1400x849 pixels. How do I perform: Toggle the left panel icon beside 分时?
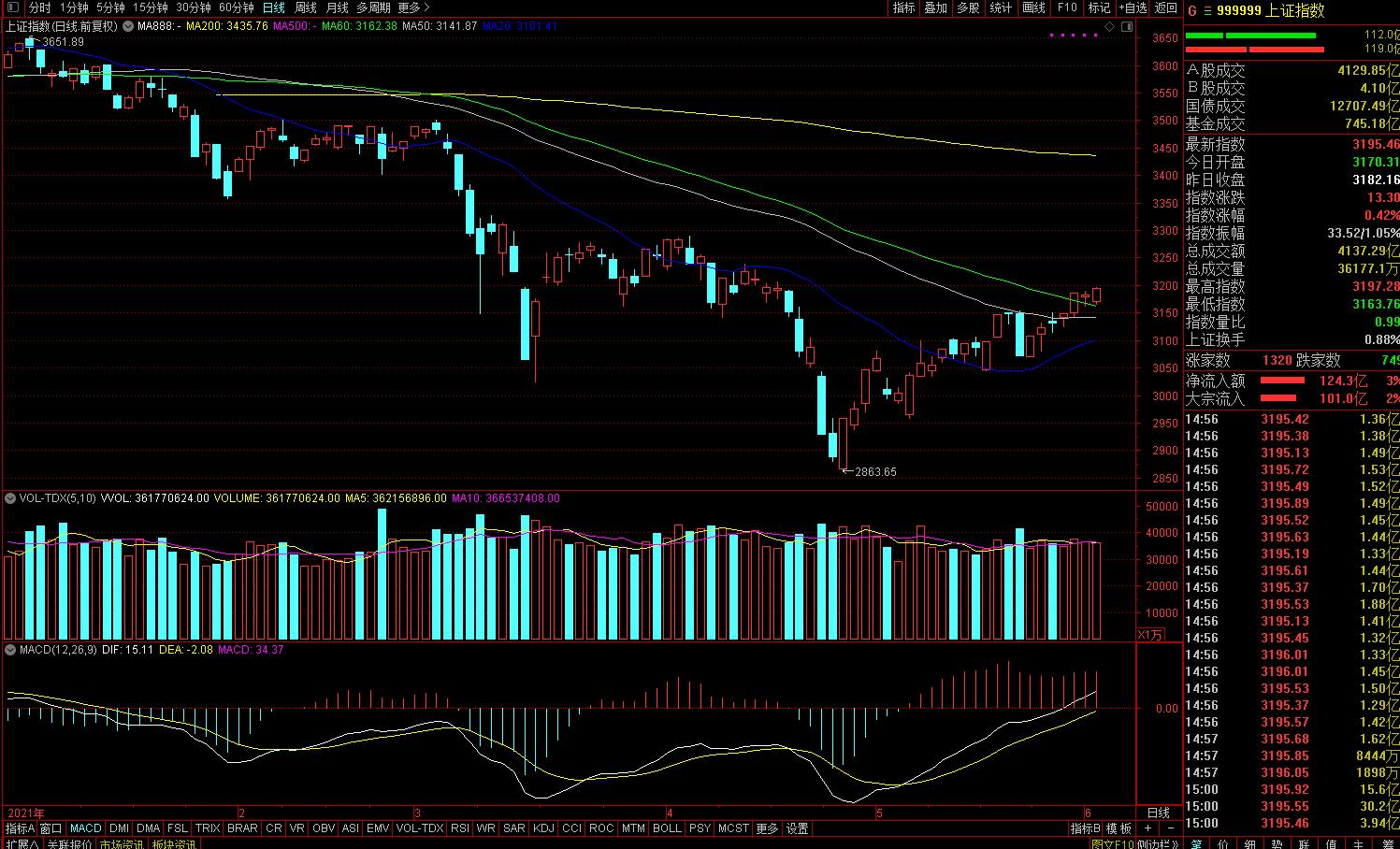13,7
